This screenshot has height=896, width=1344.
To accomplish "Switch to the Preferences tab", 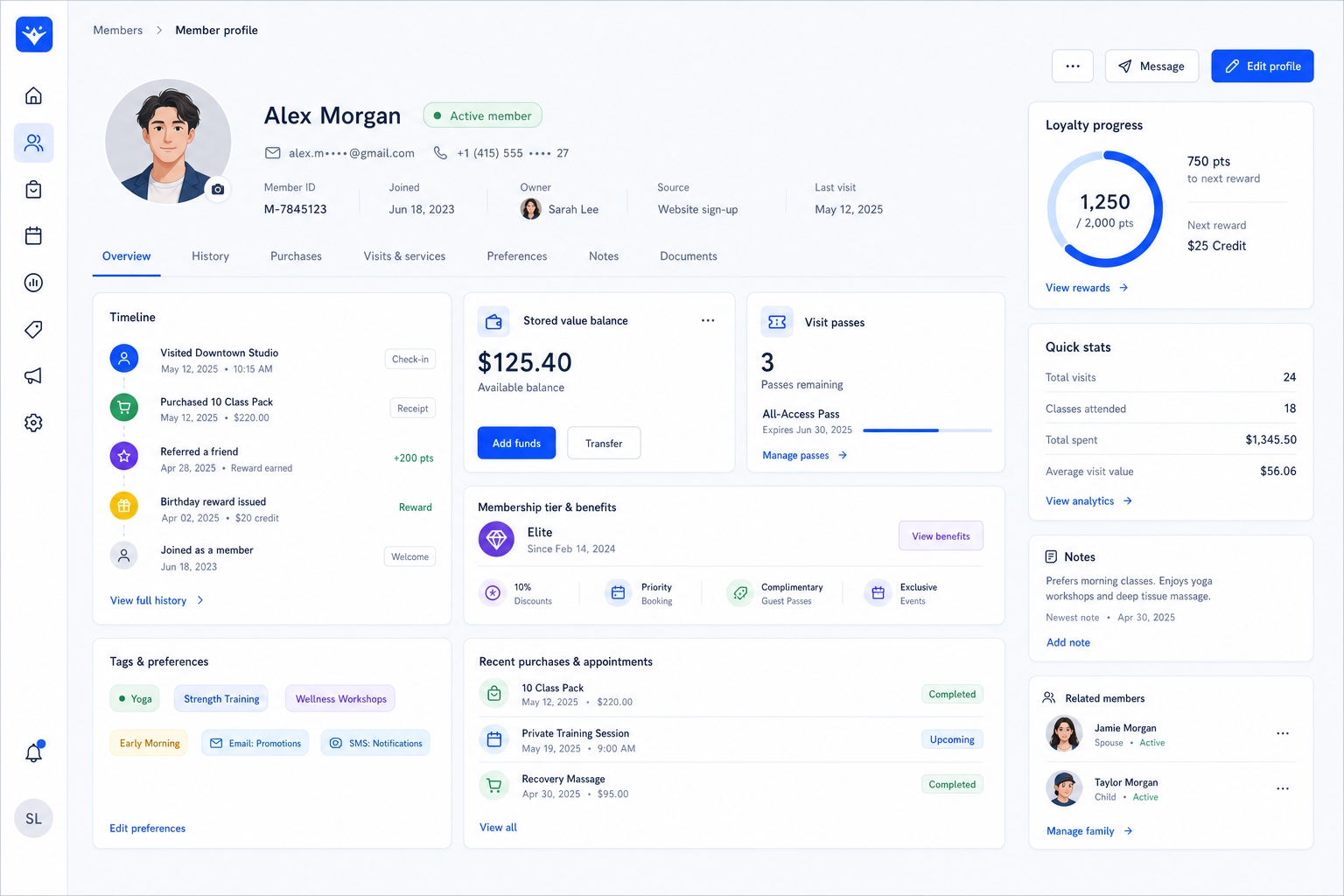I will tap(517, 256).
